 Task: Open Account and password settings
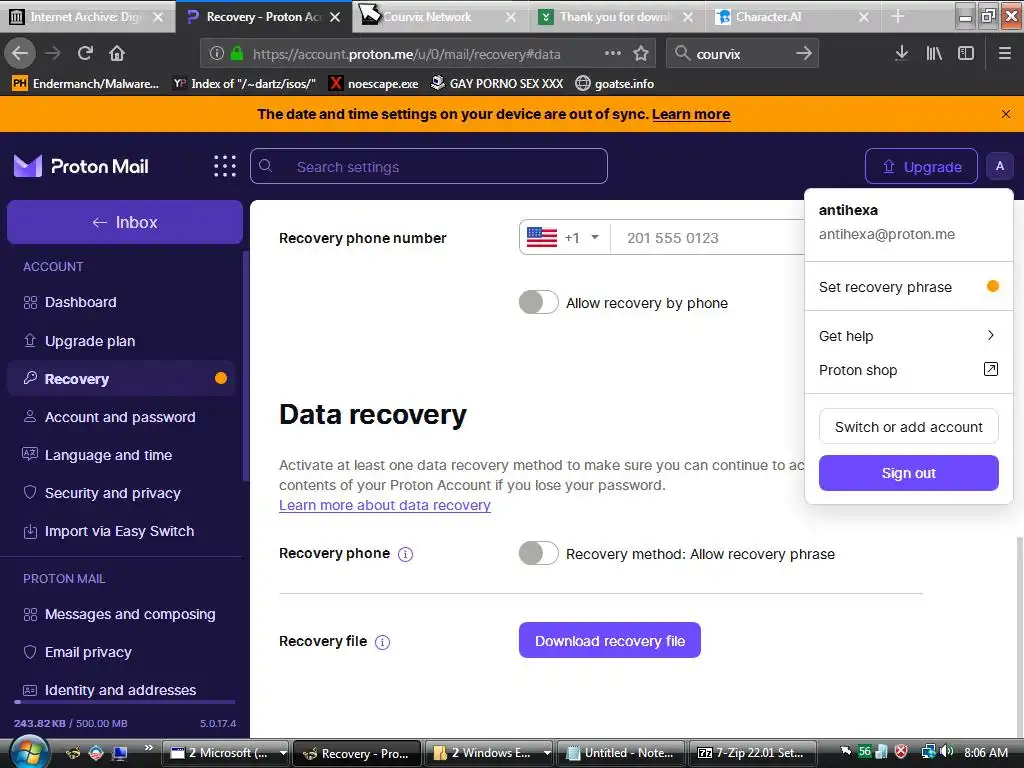(x=121, y=417)
